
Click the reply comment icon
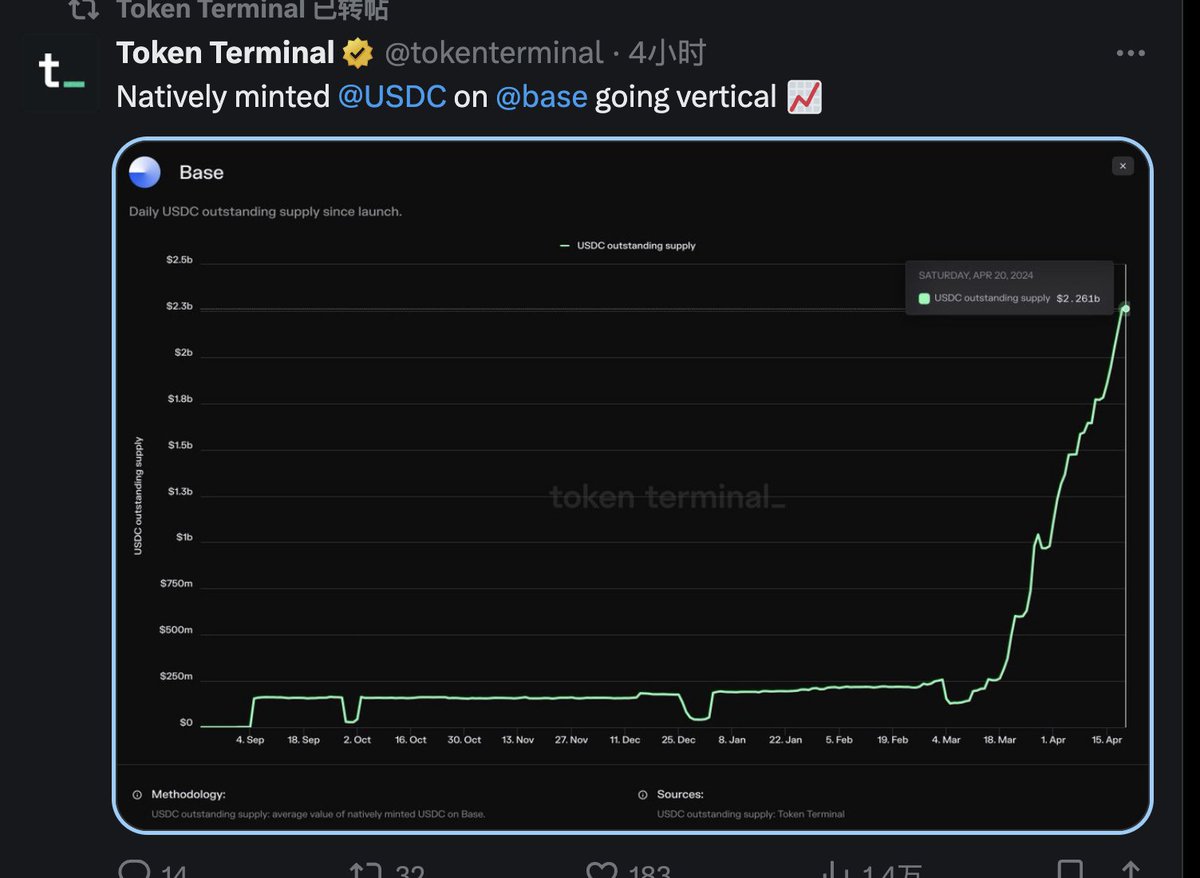[x=135, y=870]
